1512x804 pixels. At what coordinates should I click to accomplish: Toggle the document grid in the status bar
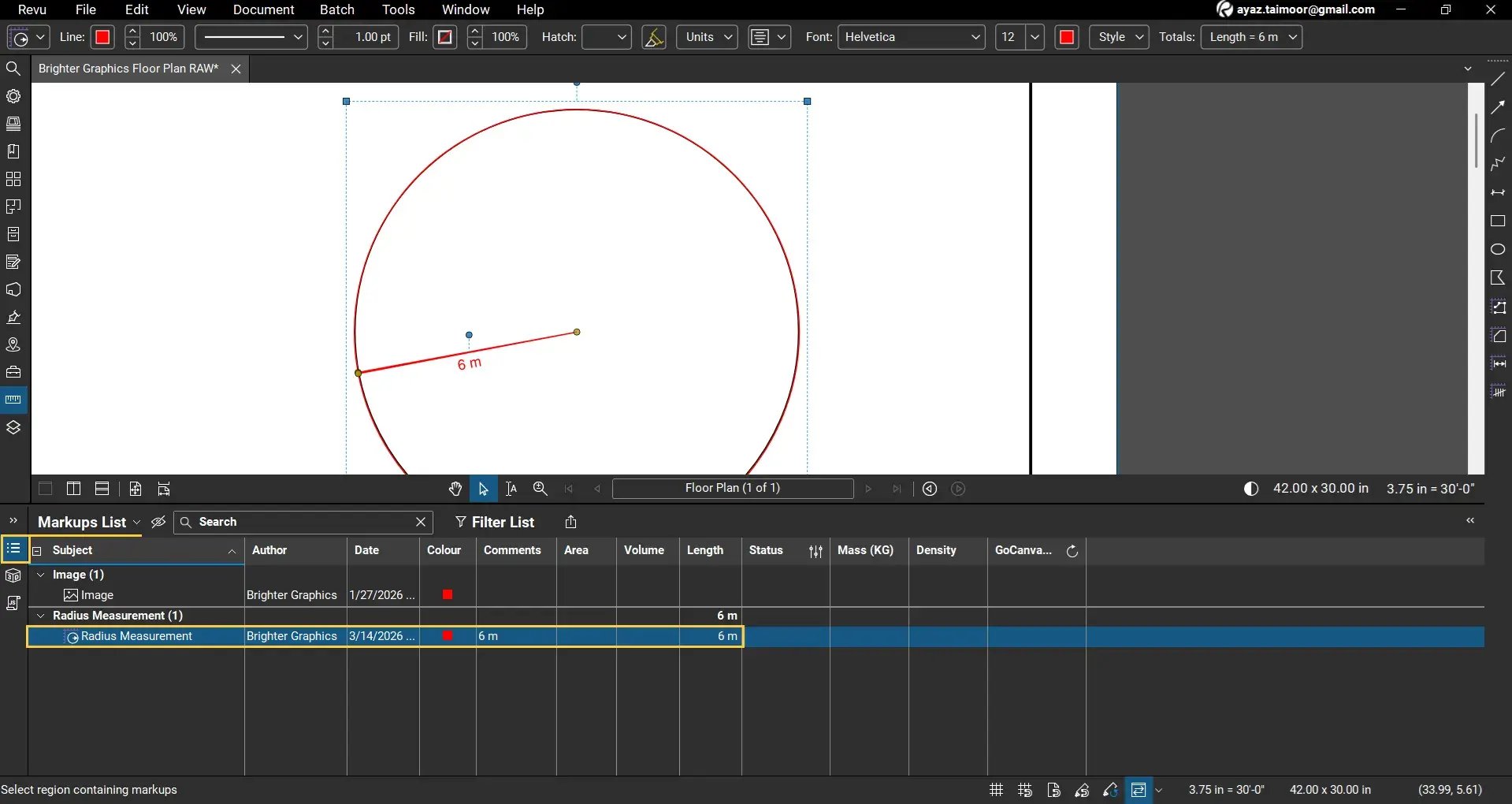tap(995, 790)
